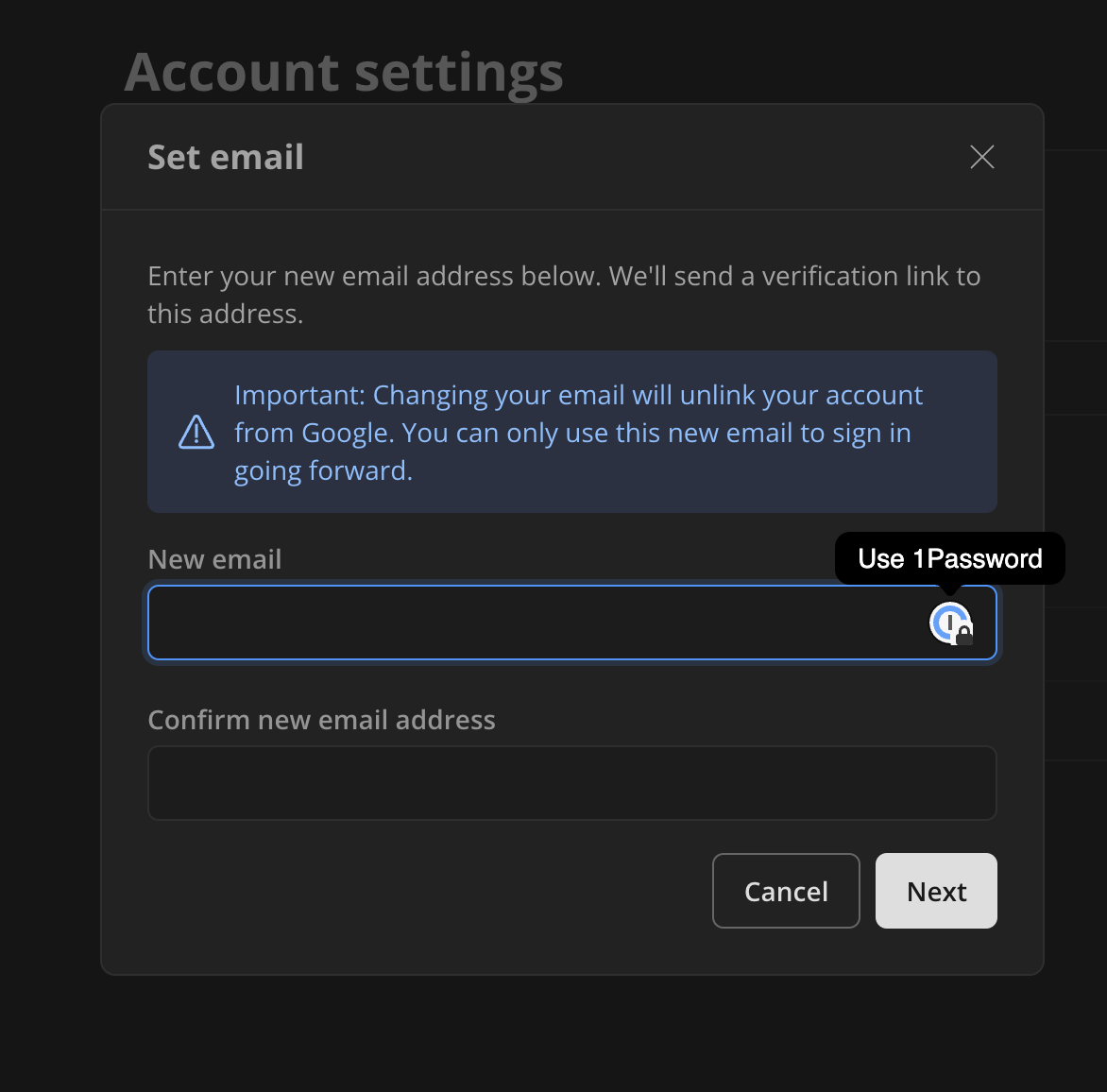Click the "Use 1Password" tooltip
Screen dimensions: 1107x1092
click(x=949, y=558)
